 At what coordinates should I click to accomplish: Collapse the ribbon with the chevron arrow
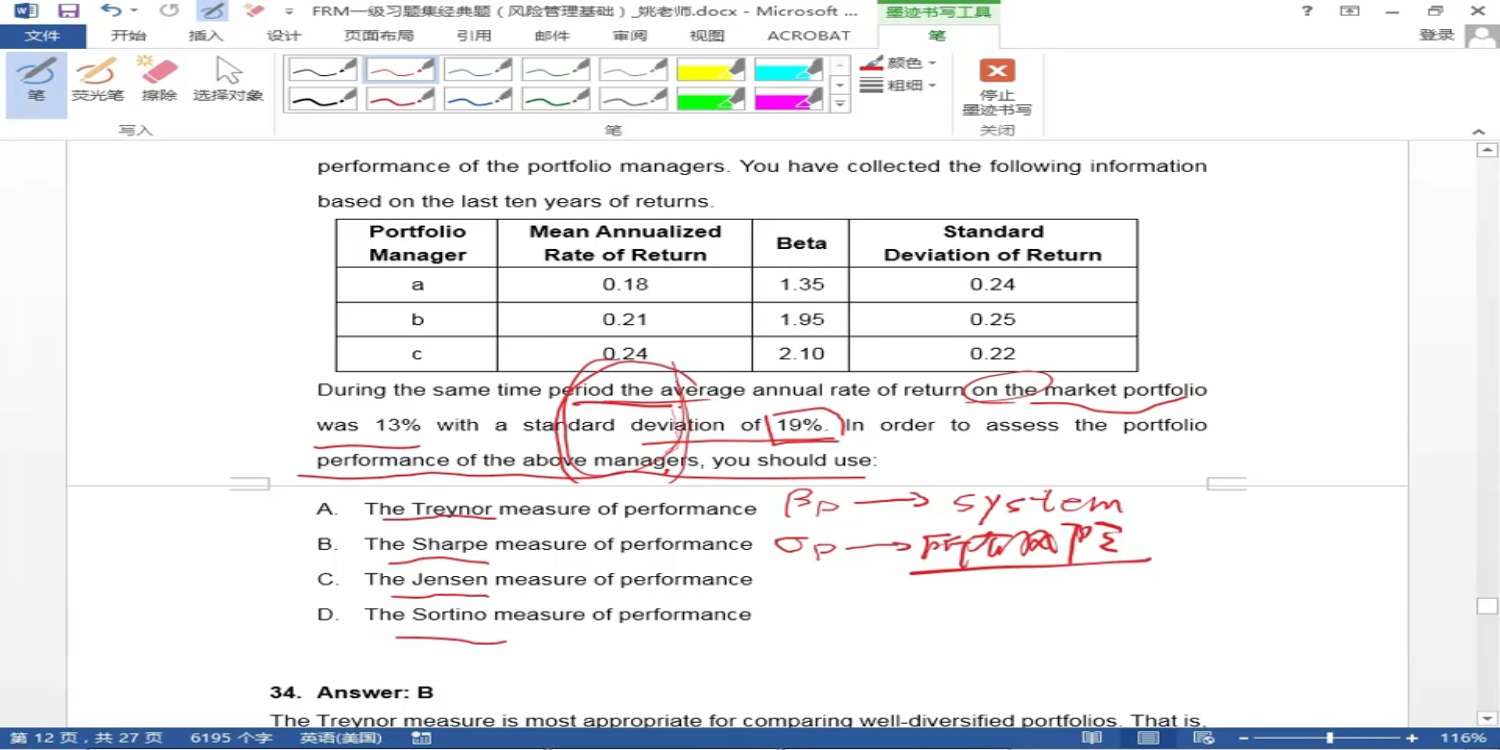(x=1479, y=132)
